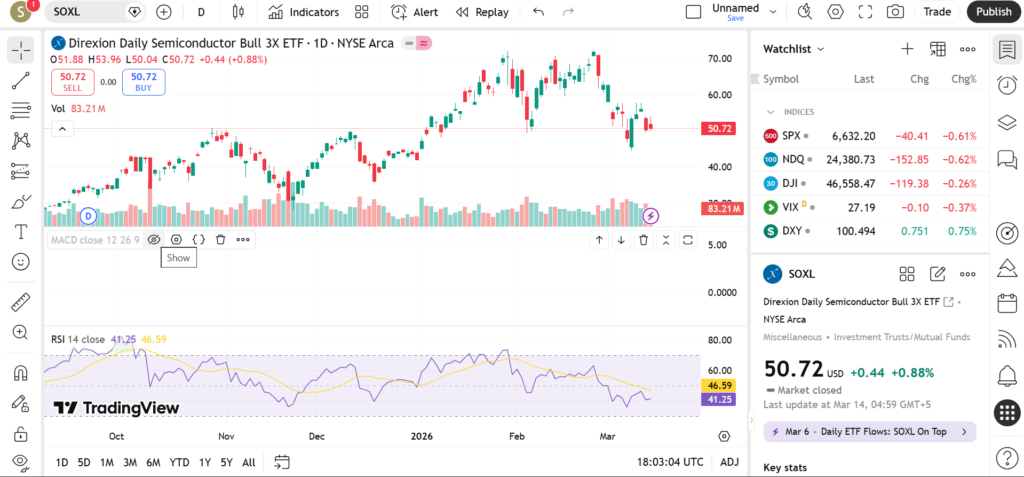Choose the Text annotation tool
1024x477 pixels.
(x=20, y=231)
